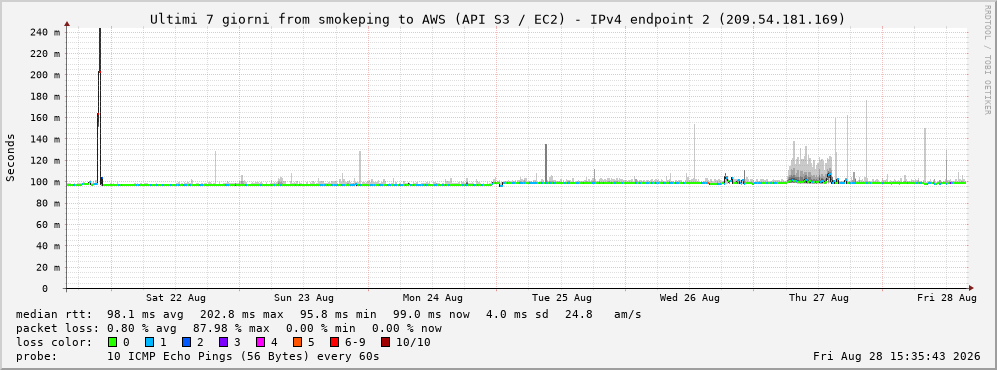This screenshot has height=370, width=997.
Task: Click the light blue loss color 1 swatch
Action: [x=149, y=343]
